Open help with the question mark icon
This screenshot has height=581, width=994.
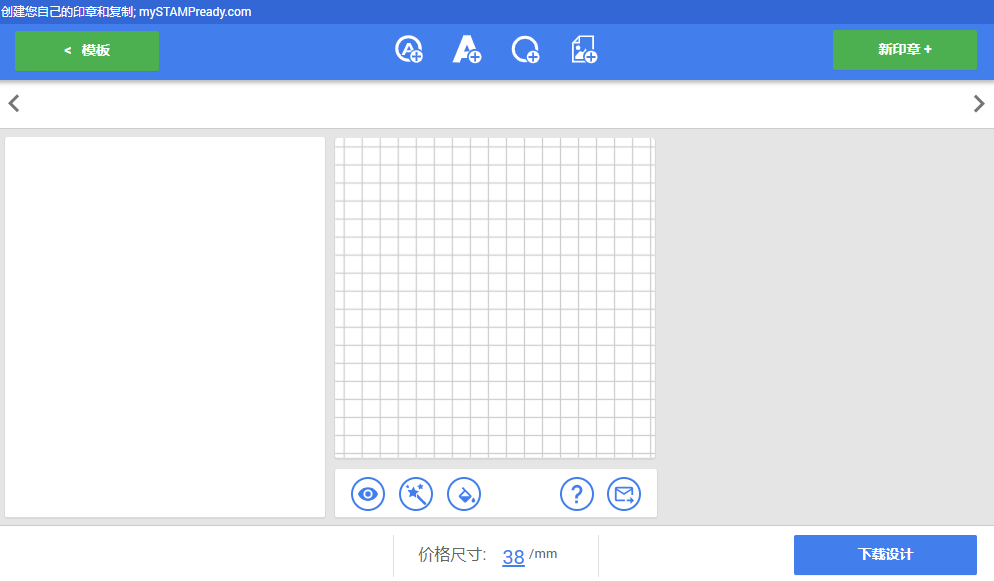(x=577, y=494)
